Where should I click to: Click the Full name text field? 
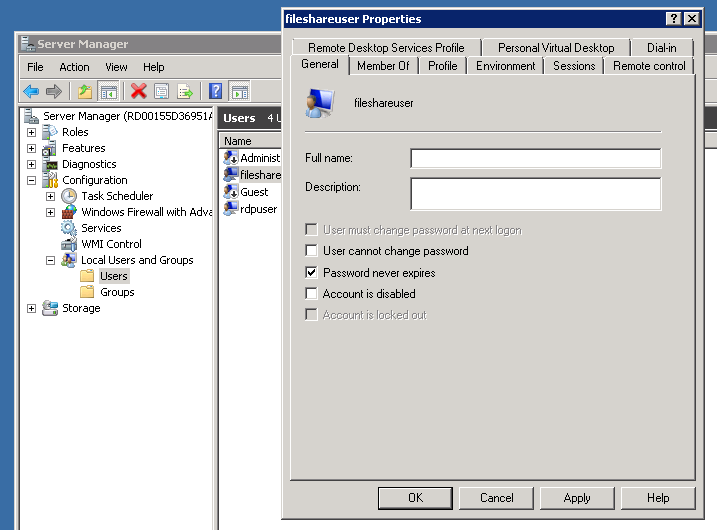[535, 158]
